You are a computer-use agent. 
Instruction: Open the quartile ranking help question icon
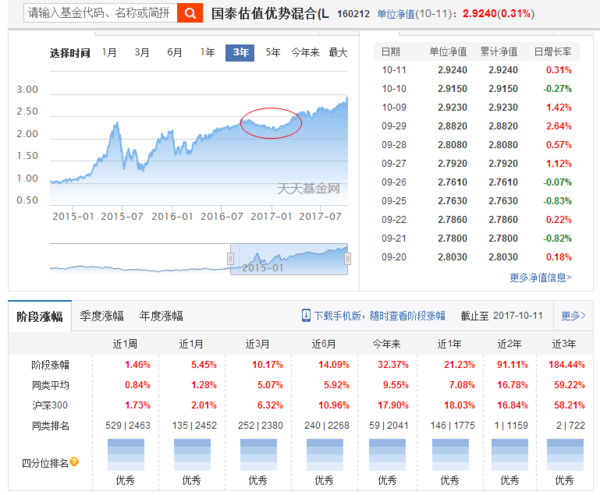(74, 462)
